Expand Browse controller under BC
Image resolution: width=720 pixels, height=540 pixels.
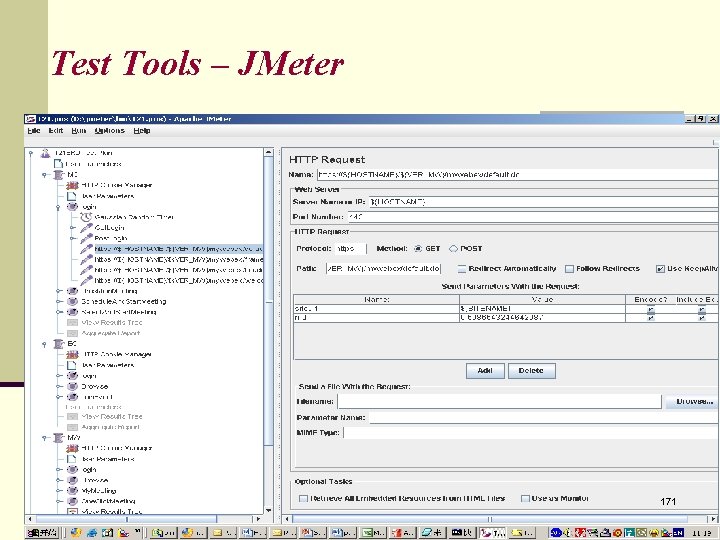[x=59, y=387]
